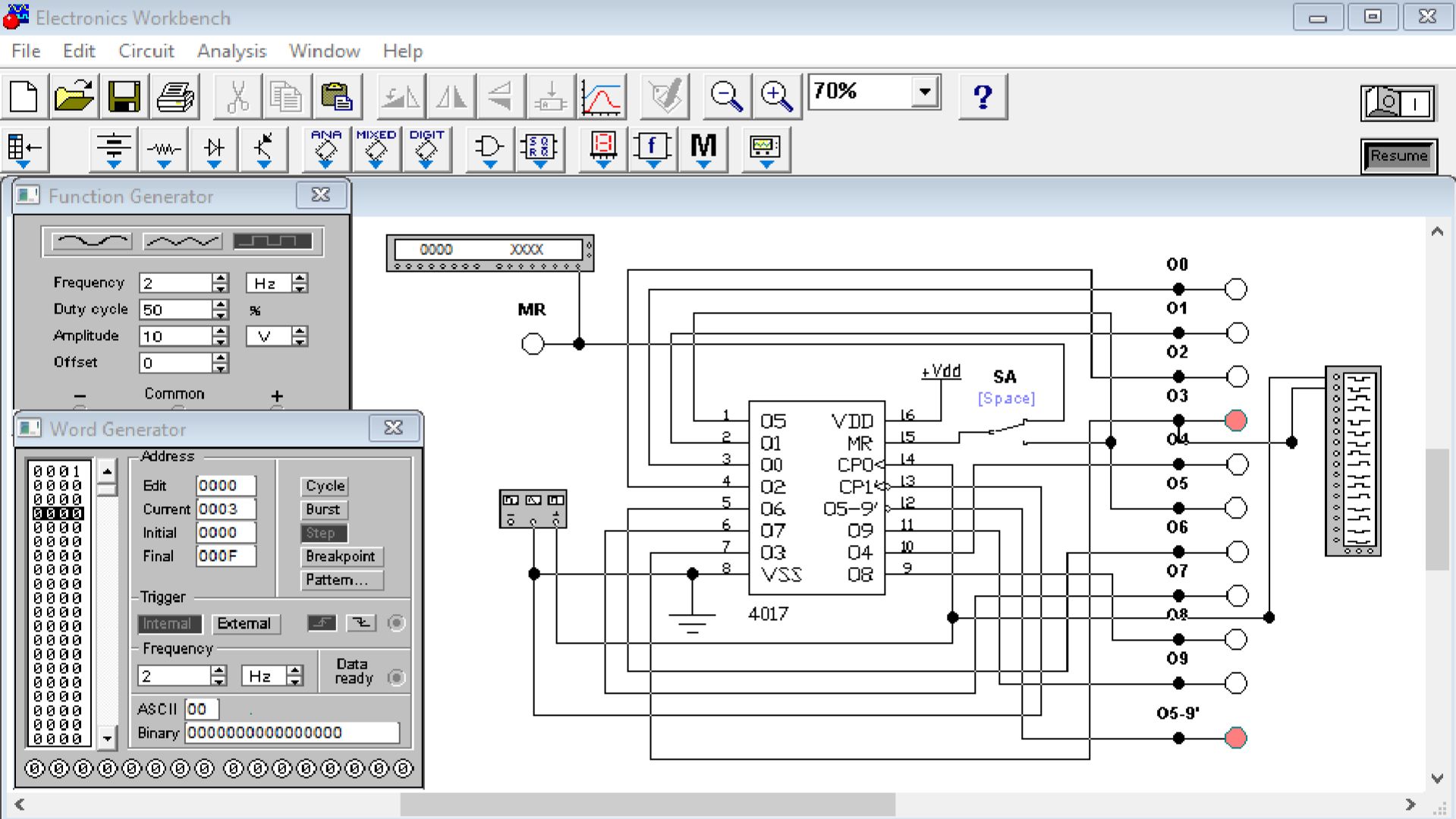Click the canvas vertical scrollbar thumb
Image resolution: width=1456 pixels, height=819 pixels.
1437,509
